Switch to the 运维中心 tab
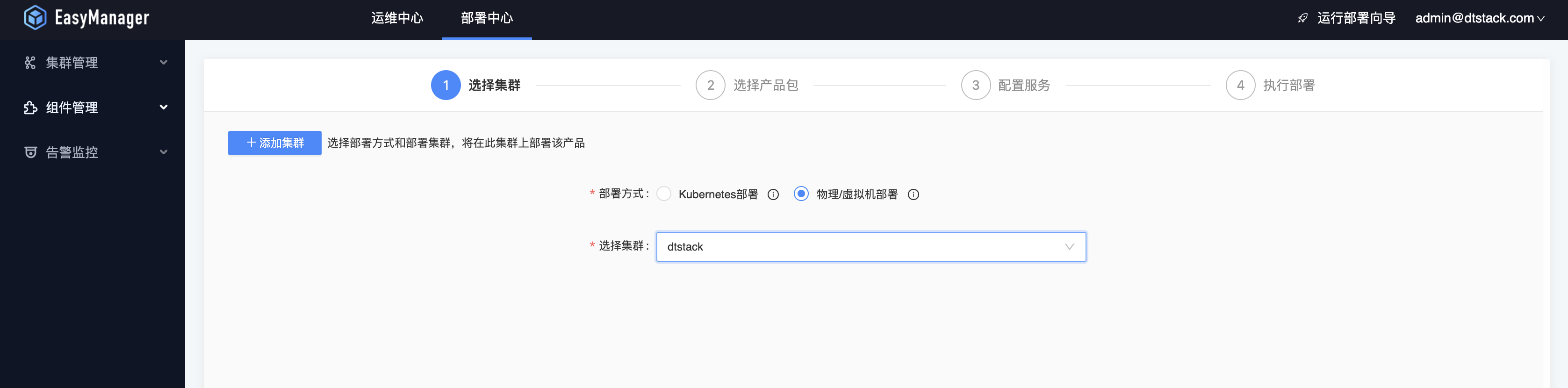1568x388 pixels. tap(397, 18)
